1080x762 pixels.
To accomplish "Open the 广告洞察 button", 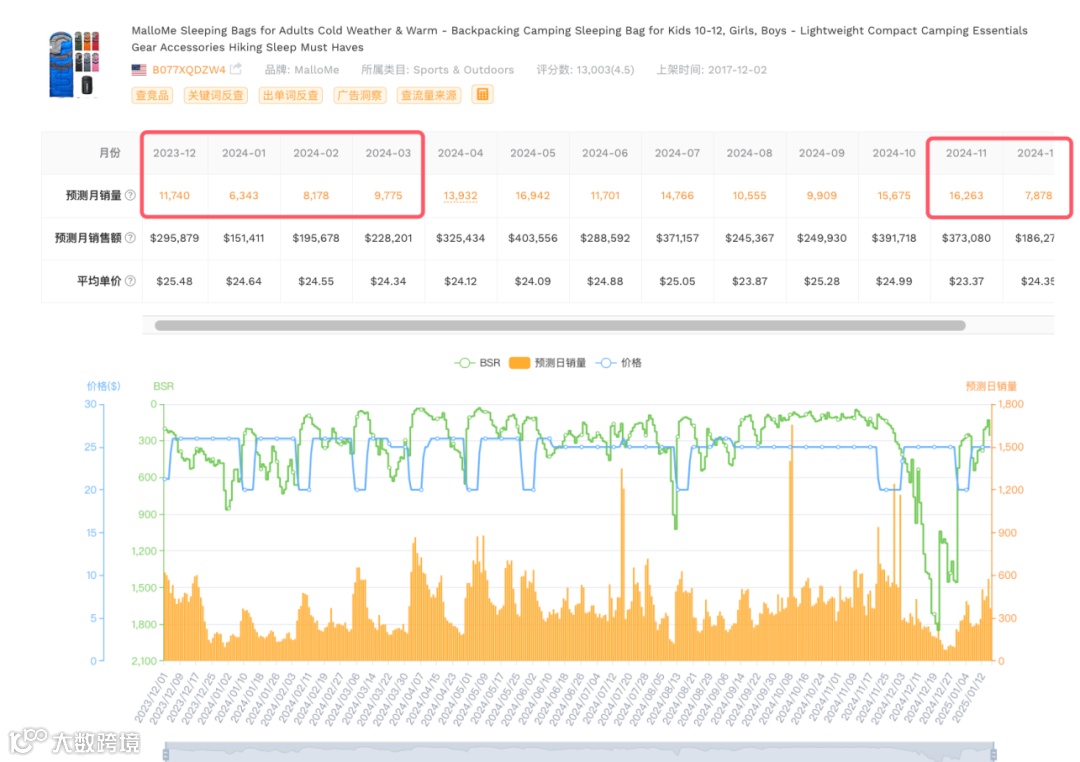I will pyautogui.click(x=360, y=95).
